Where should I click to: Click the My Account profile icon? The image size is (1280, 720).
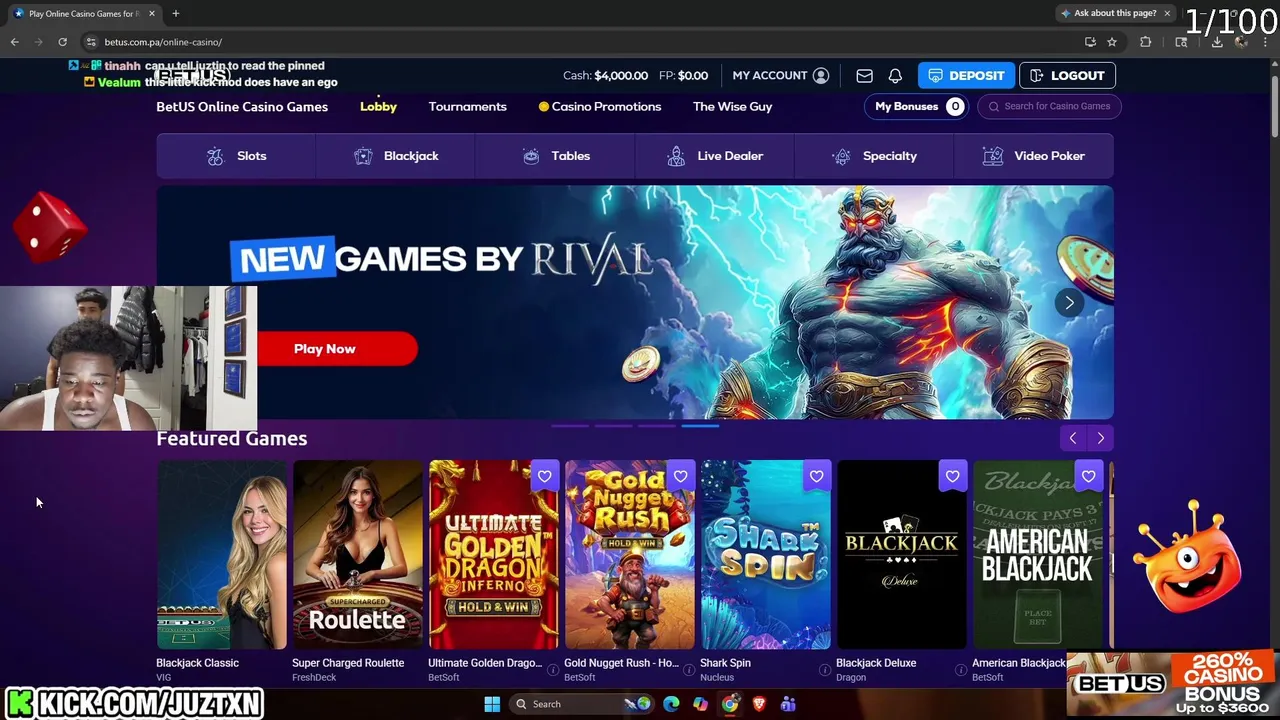point(821,76)
